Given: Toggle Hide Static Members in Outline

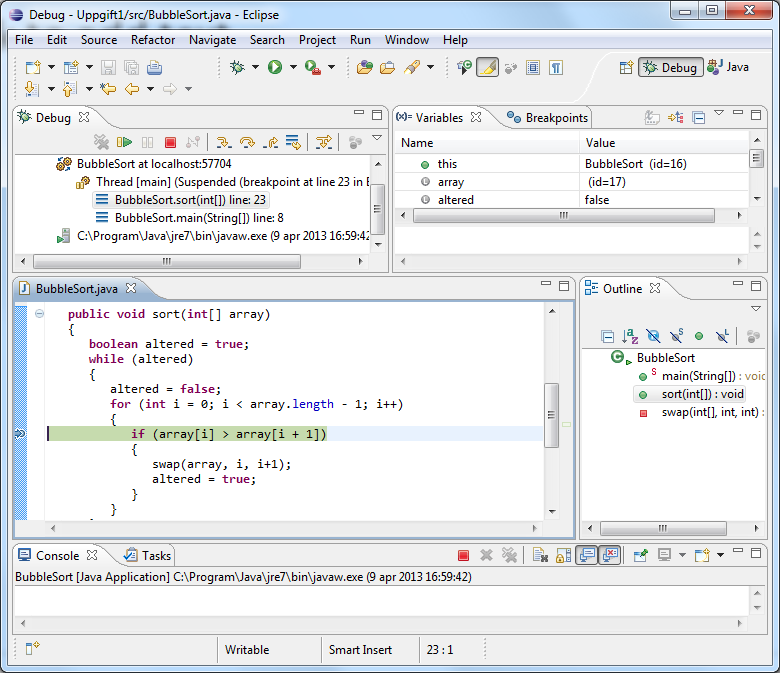Looking at the screenshot, I should coord(677,336).
